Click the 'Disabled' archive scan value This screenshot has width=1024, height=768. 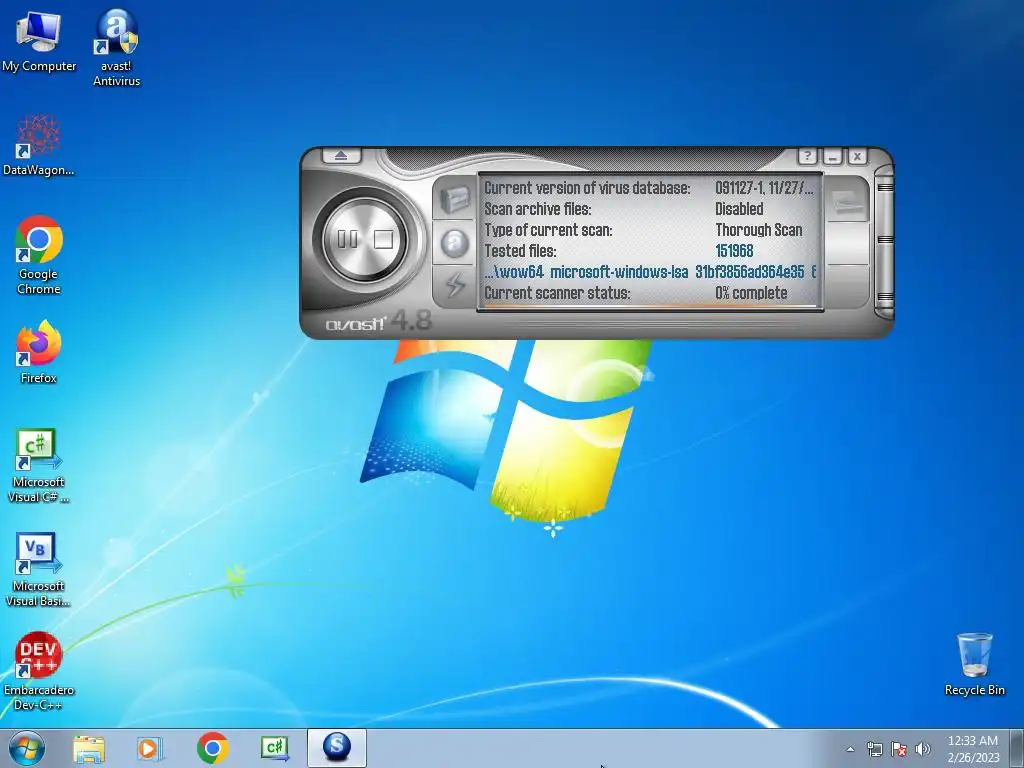click(x=739, y=209)
